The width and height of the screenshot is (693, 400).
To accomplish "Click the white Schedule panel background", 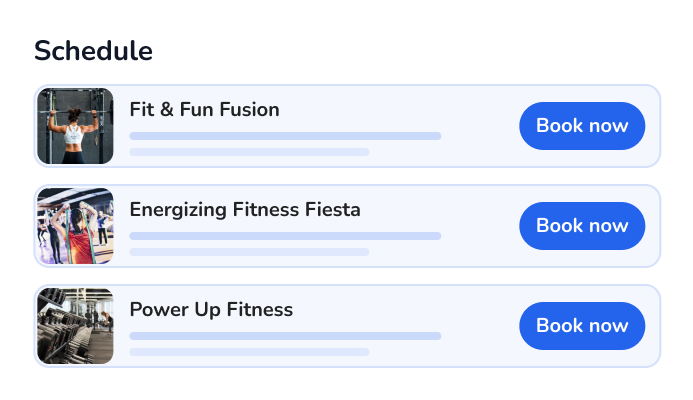I will point(400,45).
